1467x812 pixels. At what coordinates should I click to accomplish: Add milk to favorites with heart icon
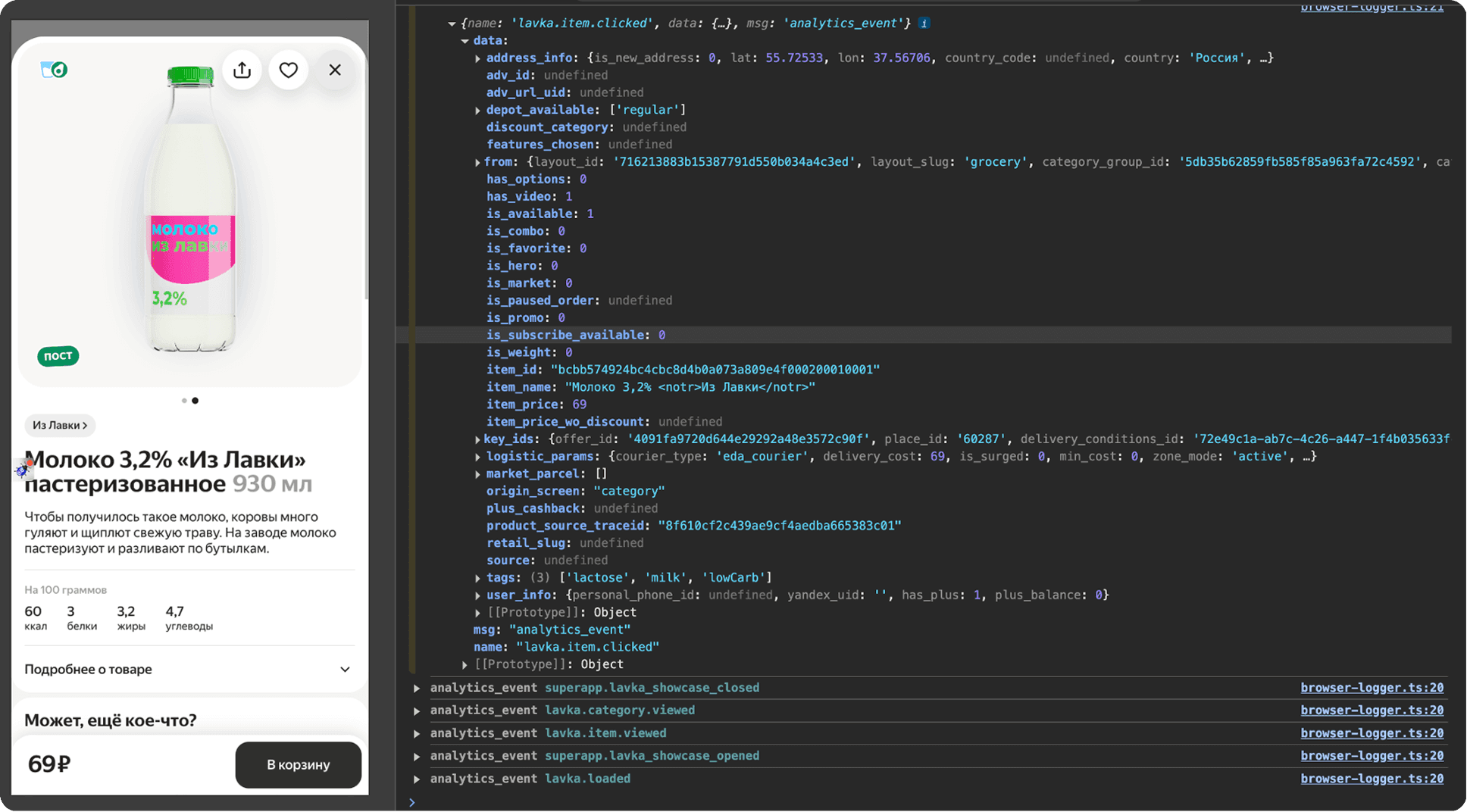coord(289,70)
